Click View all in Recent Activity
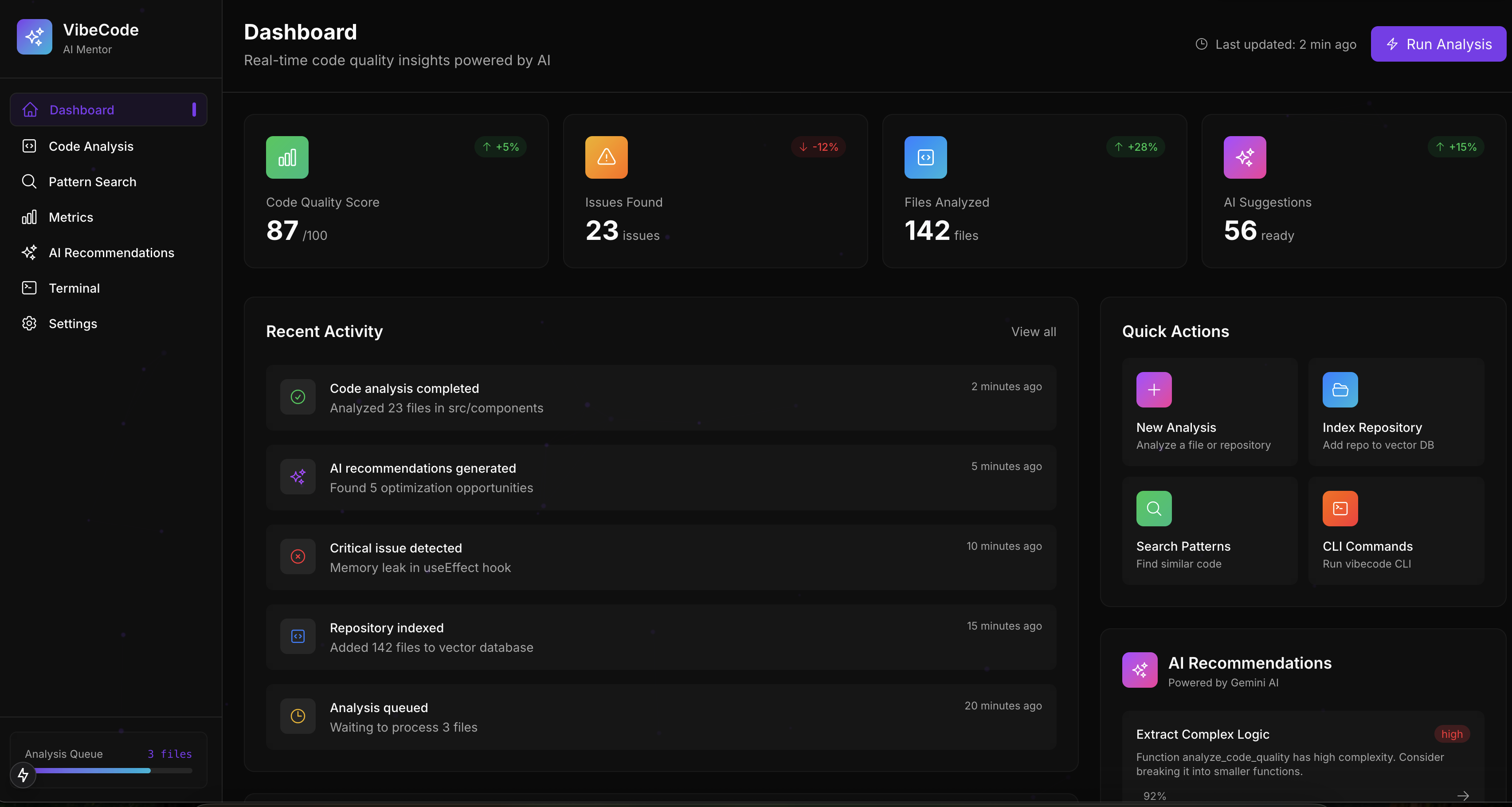This screenshot has height=807, width=1512. point(1033,332)
